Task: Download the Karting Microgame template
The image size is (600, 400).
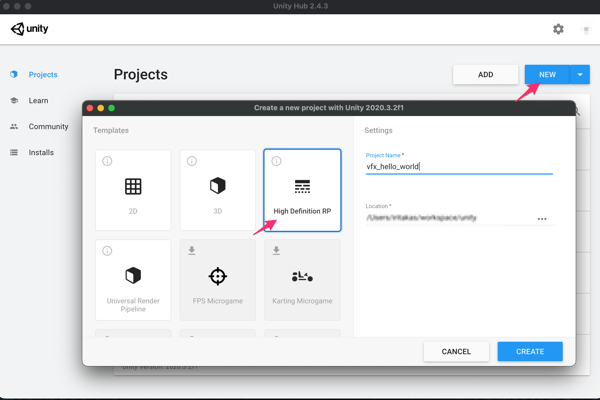Action: coord(276,251)
